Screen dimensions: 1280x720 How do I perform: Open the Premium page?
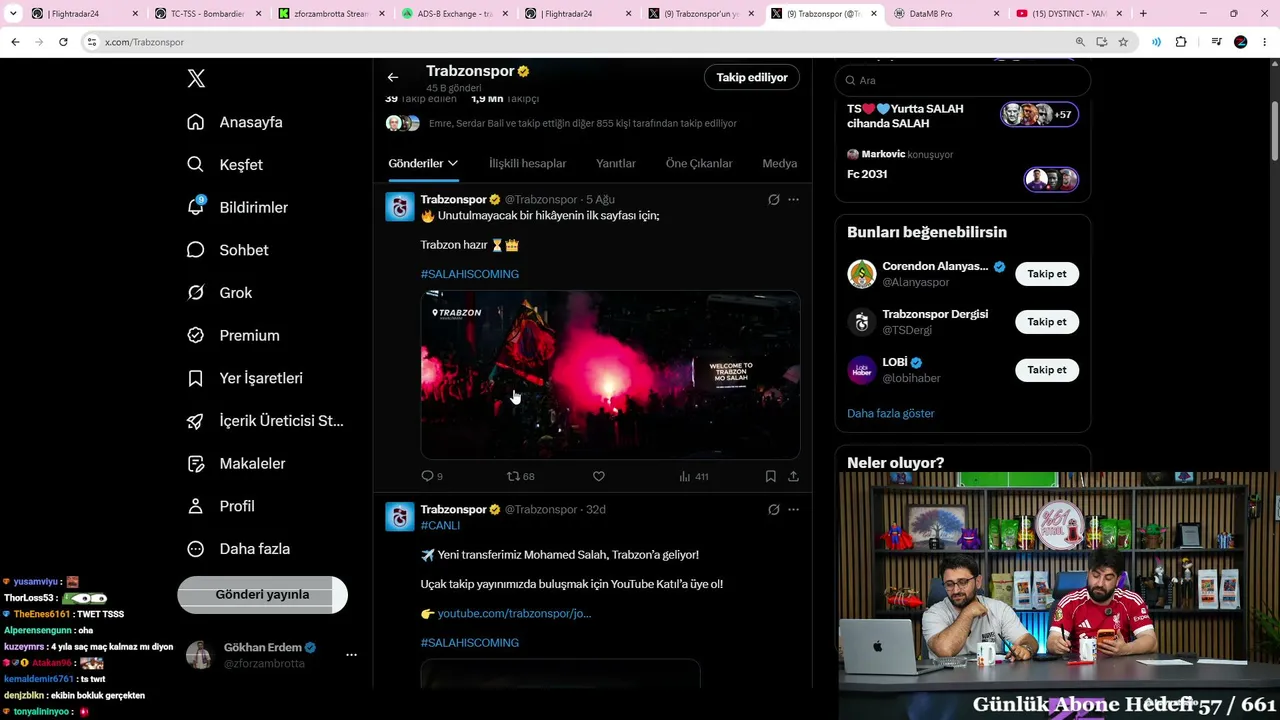[x=233, y=336]
